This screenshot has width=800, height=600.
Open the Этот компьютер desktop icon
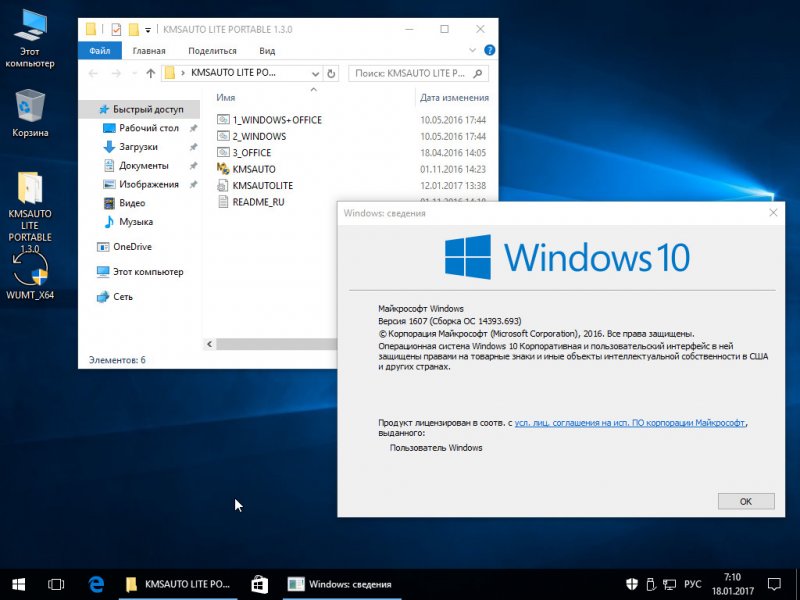coord(30,38)
